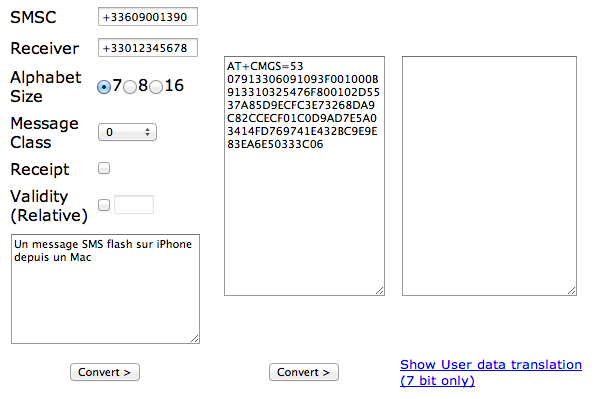Image resolution: width=594 pixels, height=399 pixels.
Task: Place cursor on the AT+CMGS=53 line
Action: coord(265,66)
